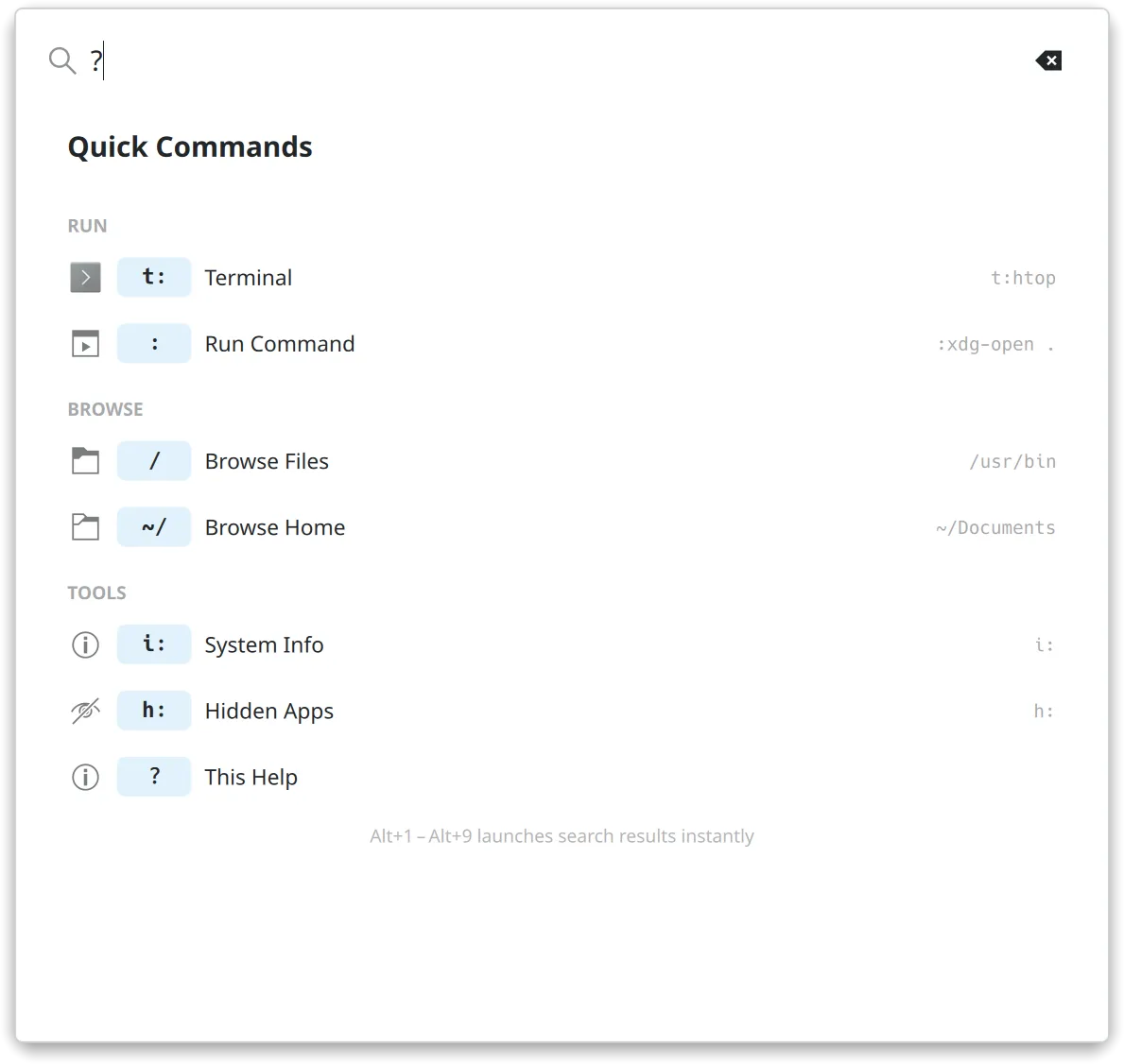Click the Hidden Apps crossed-eye icon
This screenshot has height=1064, width=1124.
(x=85, y=711)
